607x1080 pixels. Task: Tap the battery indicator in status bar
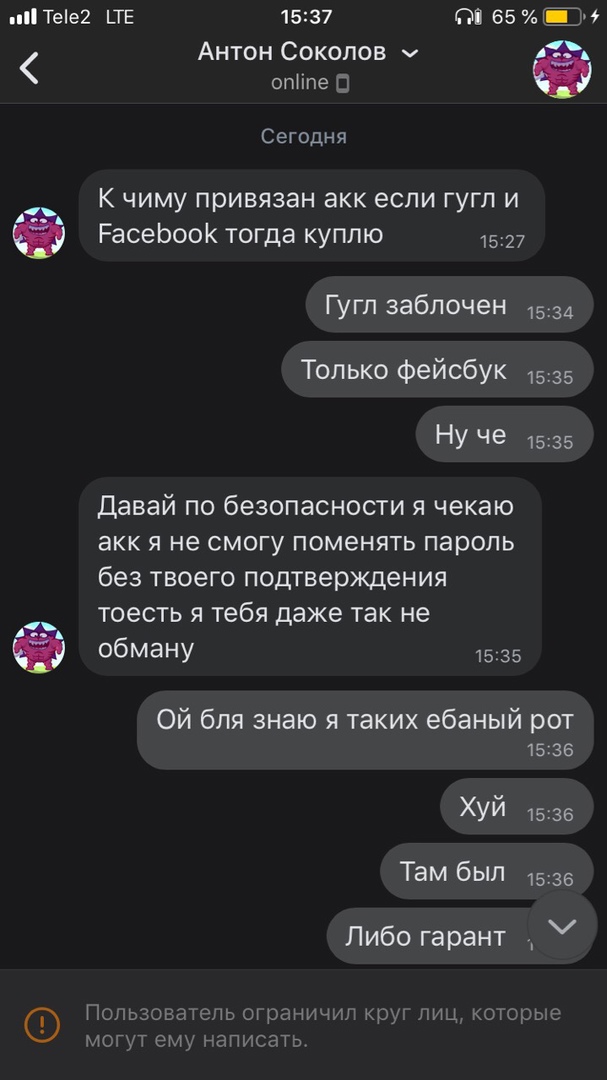pos(563,17)
